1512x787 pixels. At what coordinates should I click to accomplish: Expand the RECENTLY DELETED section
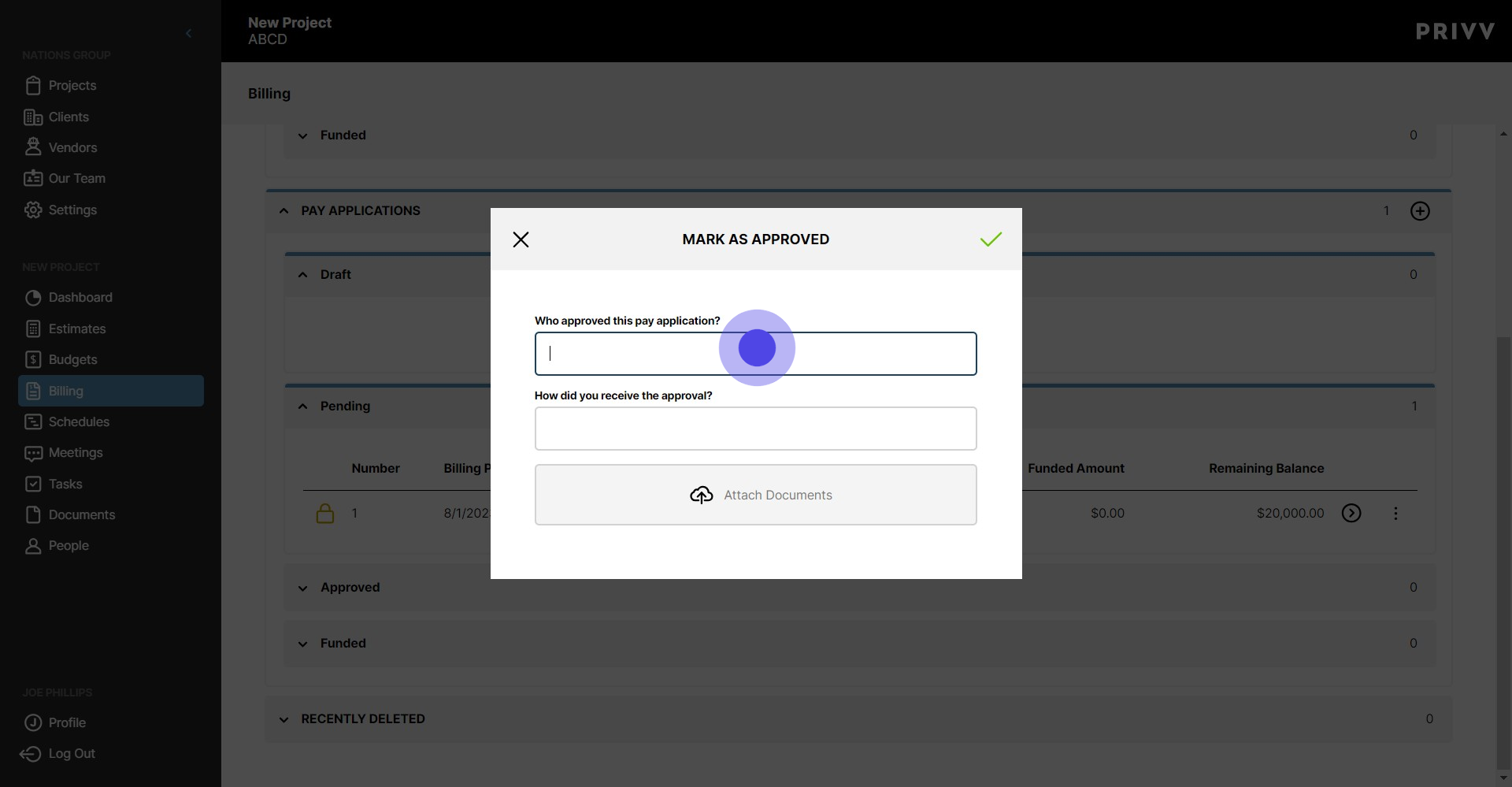[284, 719]
